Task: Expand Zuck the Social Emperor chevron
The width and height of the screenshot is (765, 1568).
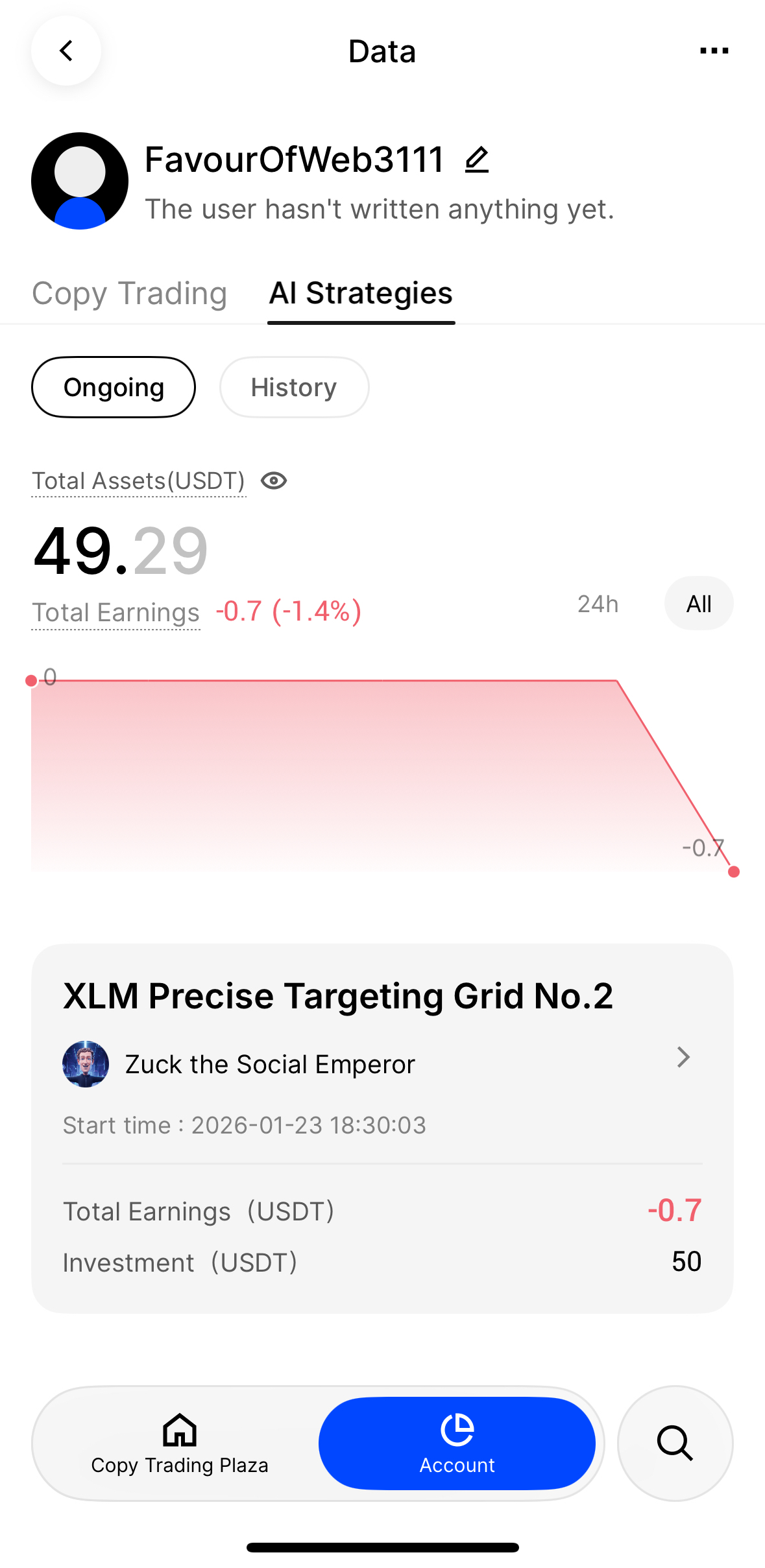Action: [683, 1057]
